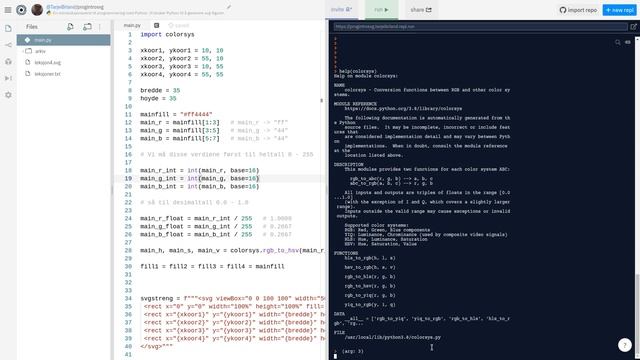Image resolution: width=640 pixels, height=360 pixels.
Task: Click line number 24 in gutter
Action: pyautogui.click(x=128, y=219)
